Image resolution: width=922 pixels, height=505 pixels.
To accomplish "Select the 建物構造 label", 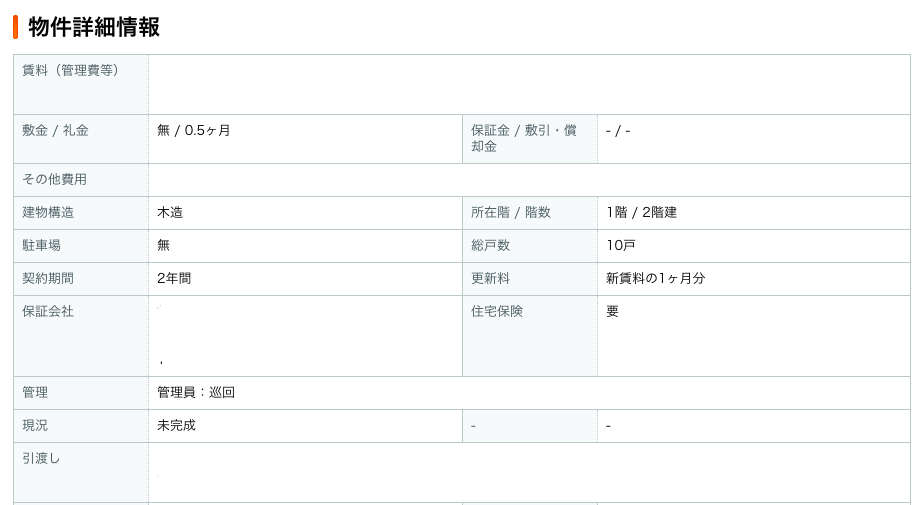I will coord(48,212).
